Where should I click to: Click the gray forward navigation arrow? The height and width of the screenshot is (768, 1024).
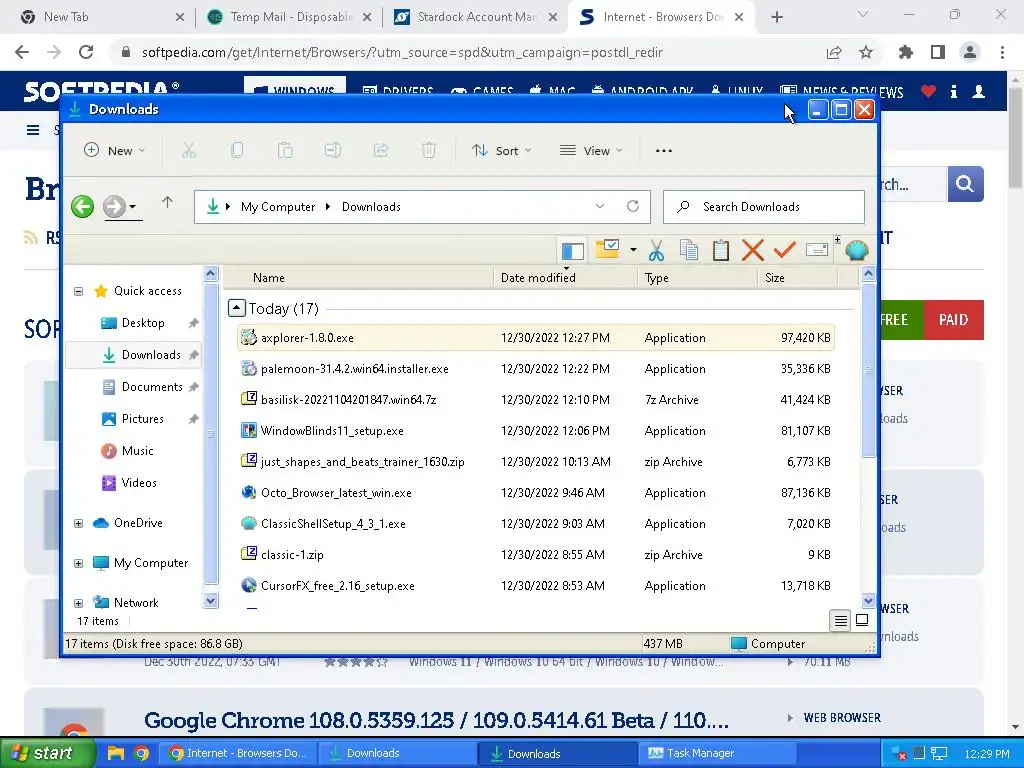tap(114, 207)
